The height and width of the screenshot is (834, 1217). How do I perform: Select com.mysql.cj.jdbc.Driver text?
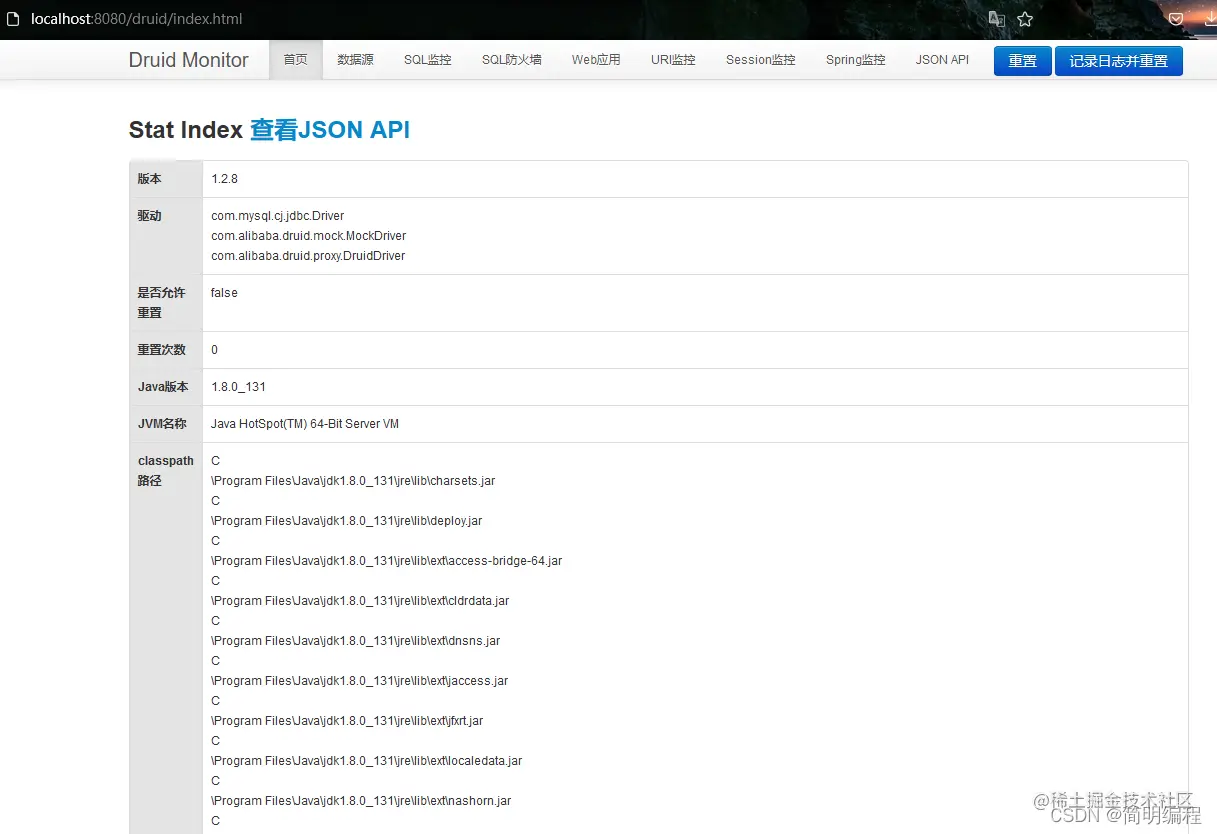click(277, 216)
